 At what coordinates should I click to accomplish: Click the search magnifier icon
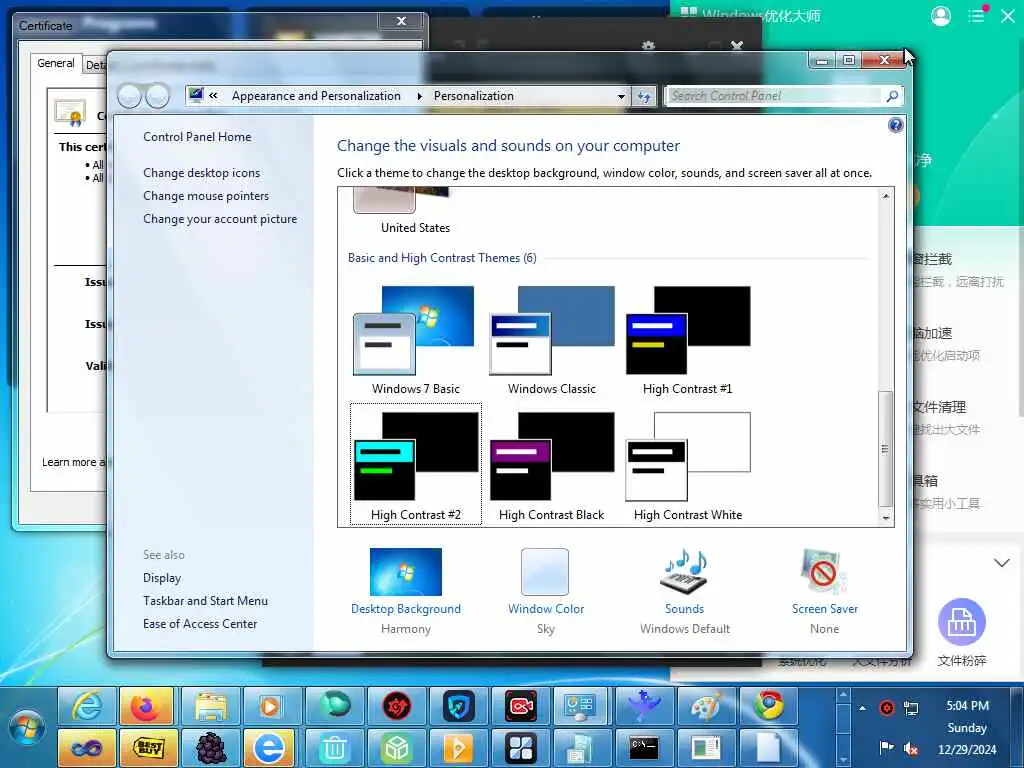[x=892, y=96]
